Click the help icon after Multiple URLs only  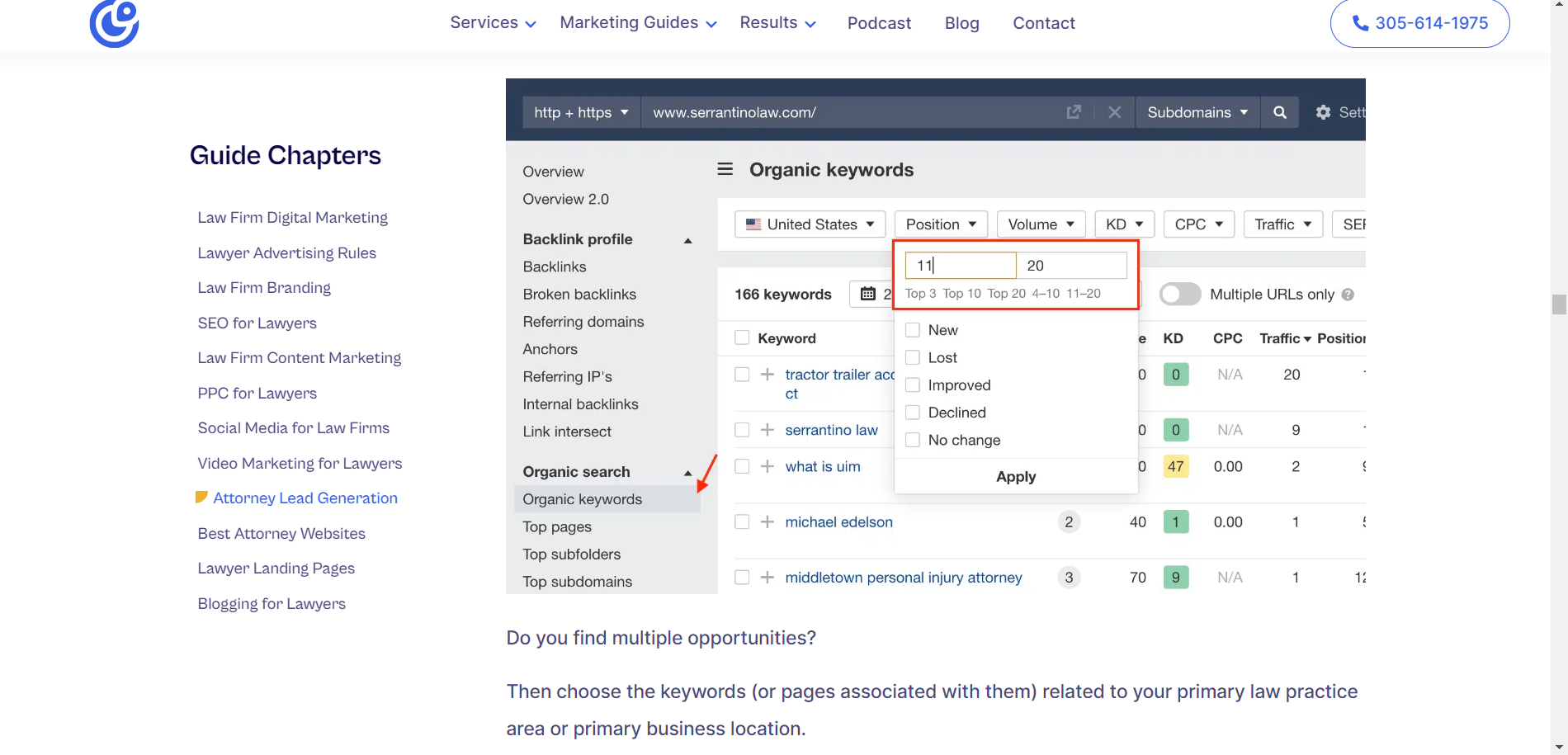[1348, 295]
